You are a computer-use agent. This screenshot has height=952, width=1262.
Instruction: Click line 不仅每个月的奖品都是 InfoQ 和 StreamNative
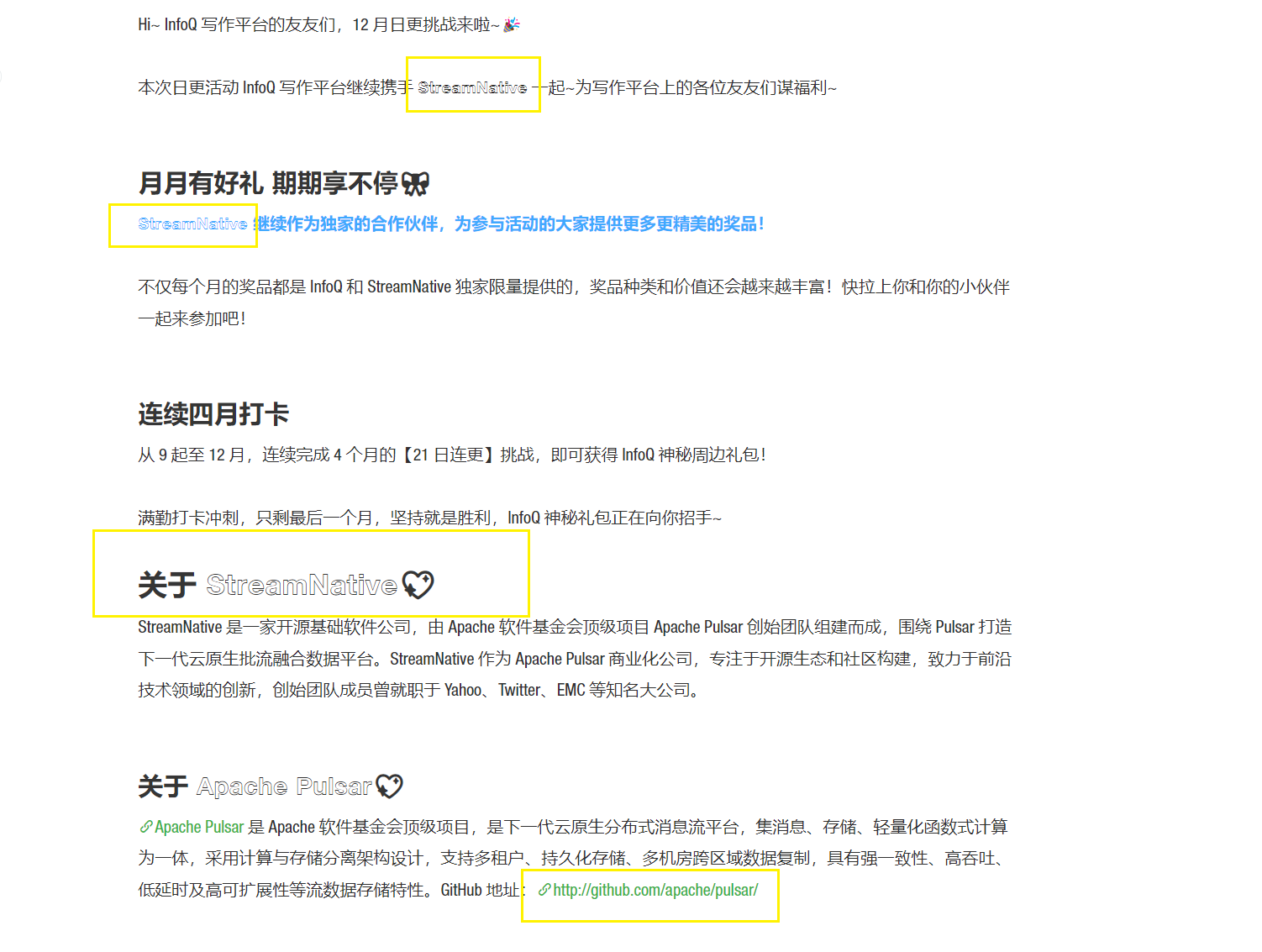[574, 287]
